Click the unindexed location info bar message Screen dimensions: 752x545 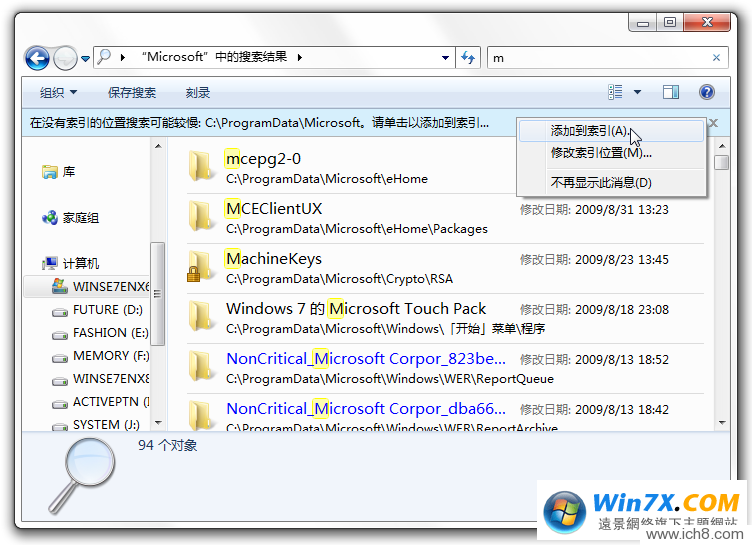(259, 123)
